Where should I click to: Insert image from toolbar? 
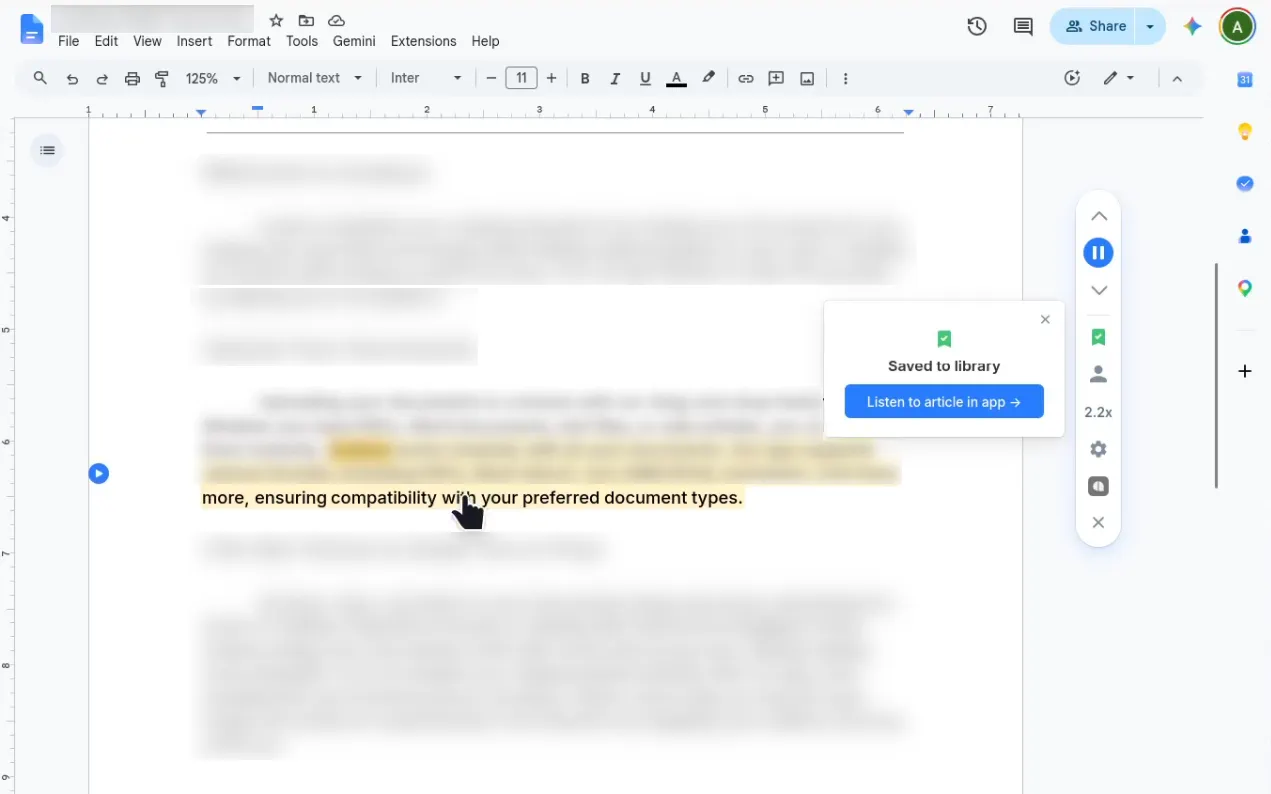click(807, 78)
